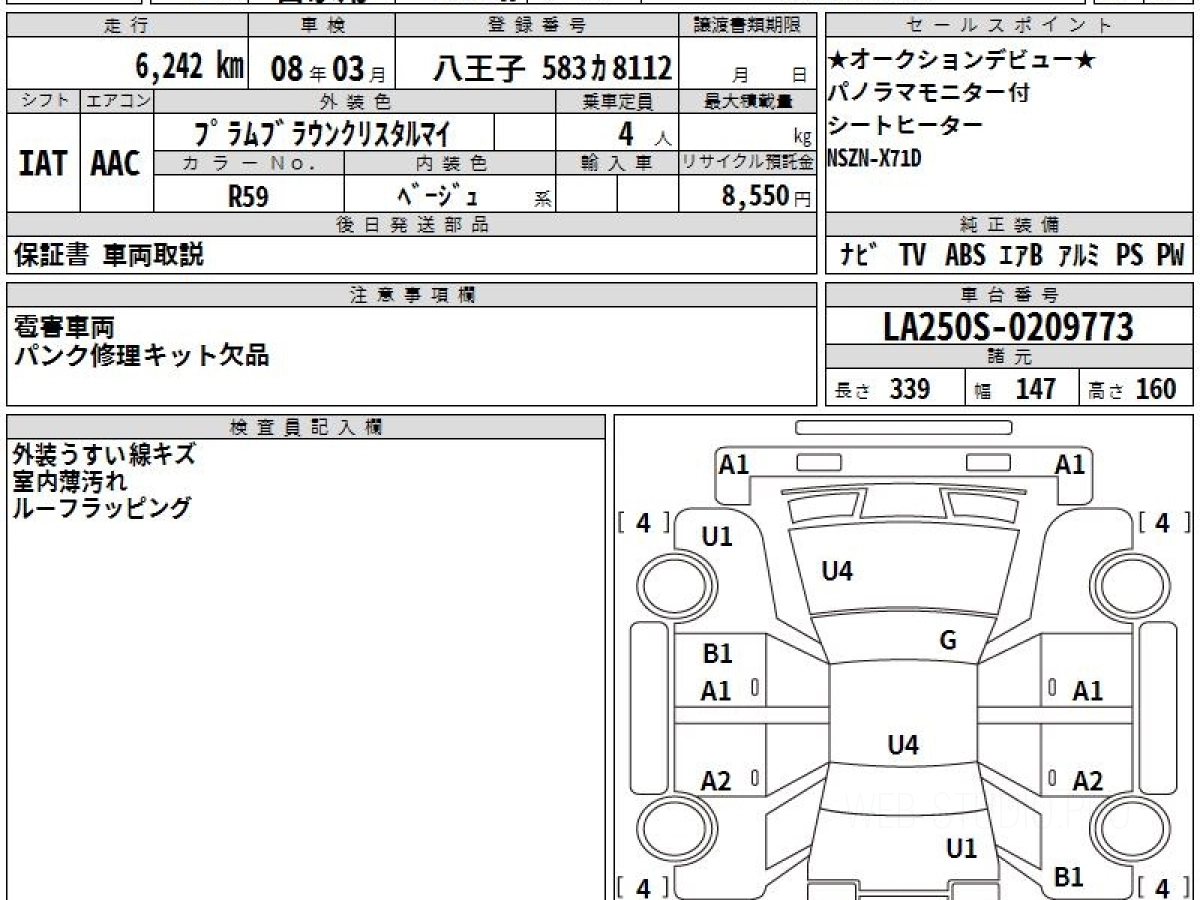Click the B1 mark near the rear corner
The width and height of the screenshot is (1200, 900).
pyautogui.click(x=1069, y=877)
